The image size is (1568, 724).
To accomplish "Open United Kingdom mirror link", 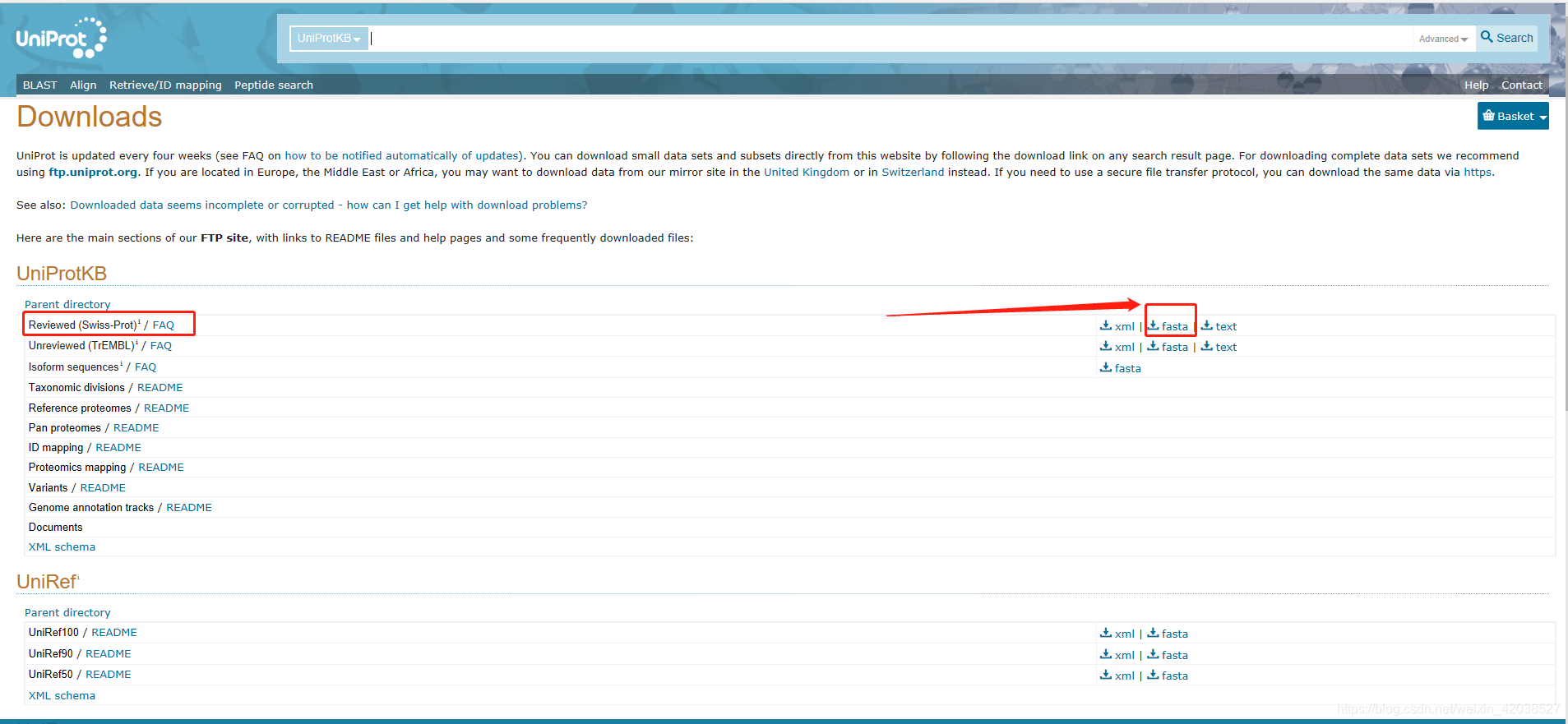I will [x=807, y=172].
